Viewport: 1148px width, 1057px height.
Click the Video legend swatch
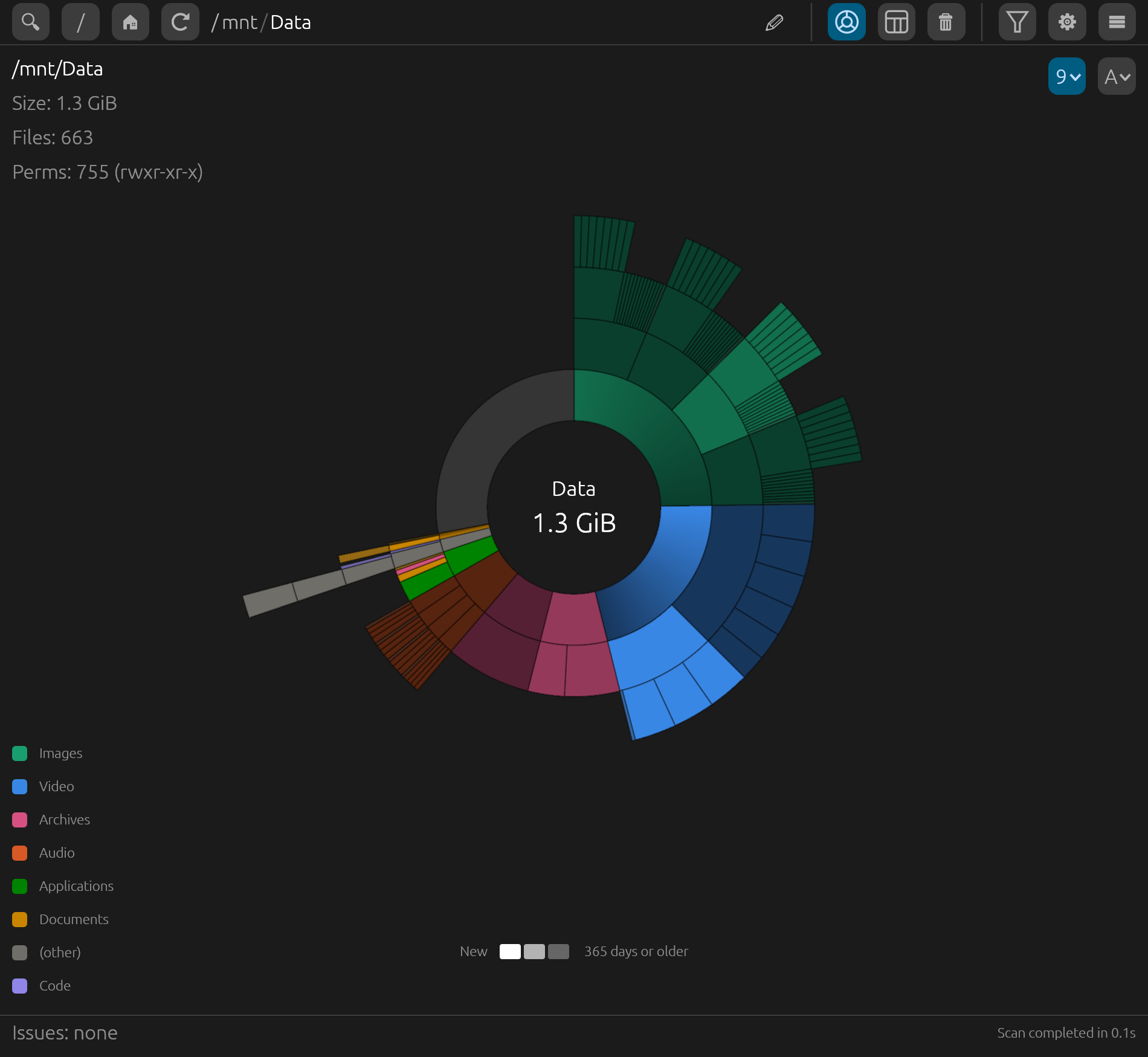[x=20, y=786]
